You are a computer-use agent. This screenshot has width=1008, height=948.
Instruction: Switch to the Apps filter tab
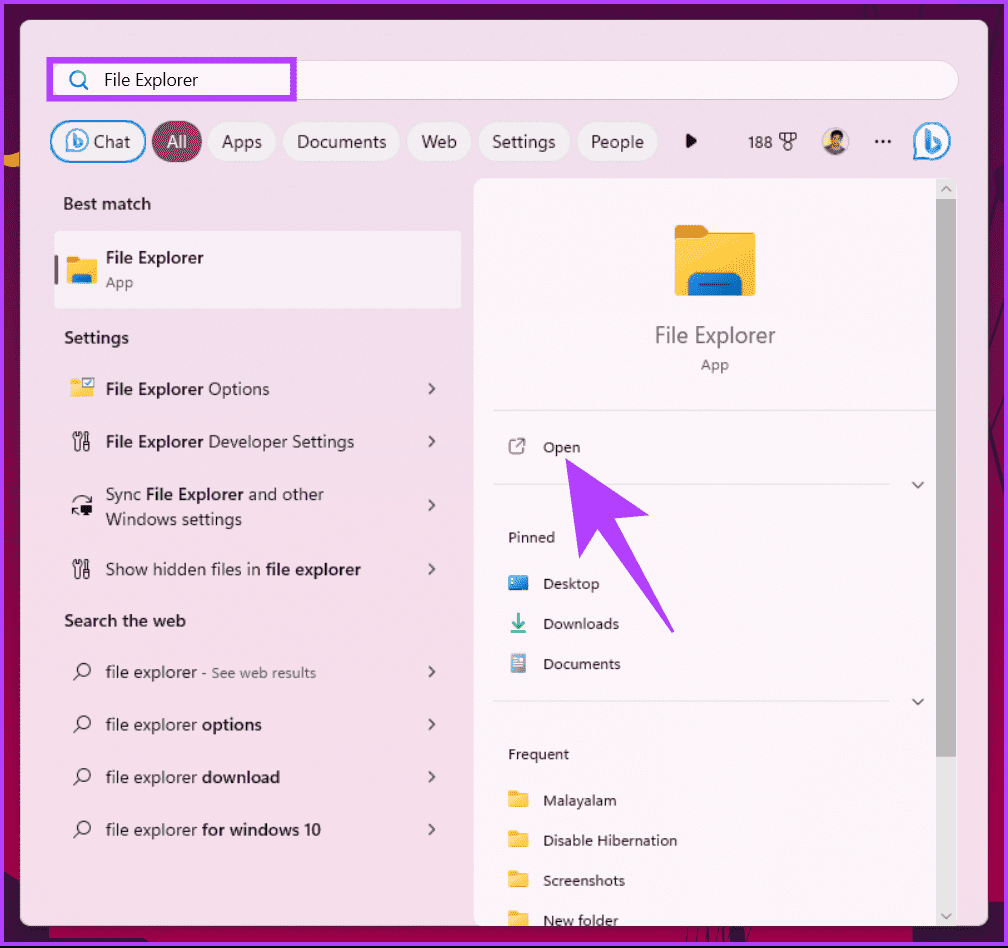(x=241, y=142)
